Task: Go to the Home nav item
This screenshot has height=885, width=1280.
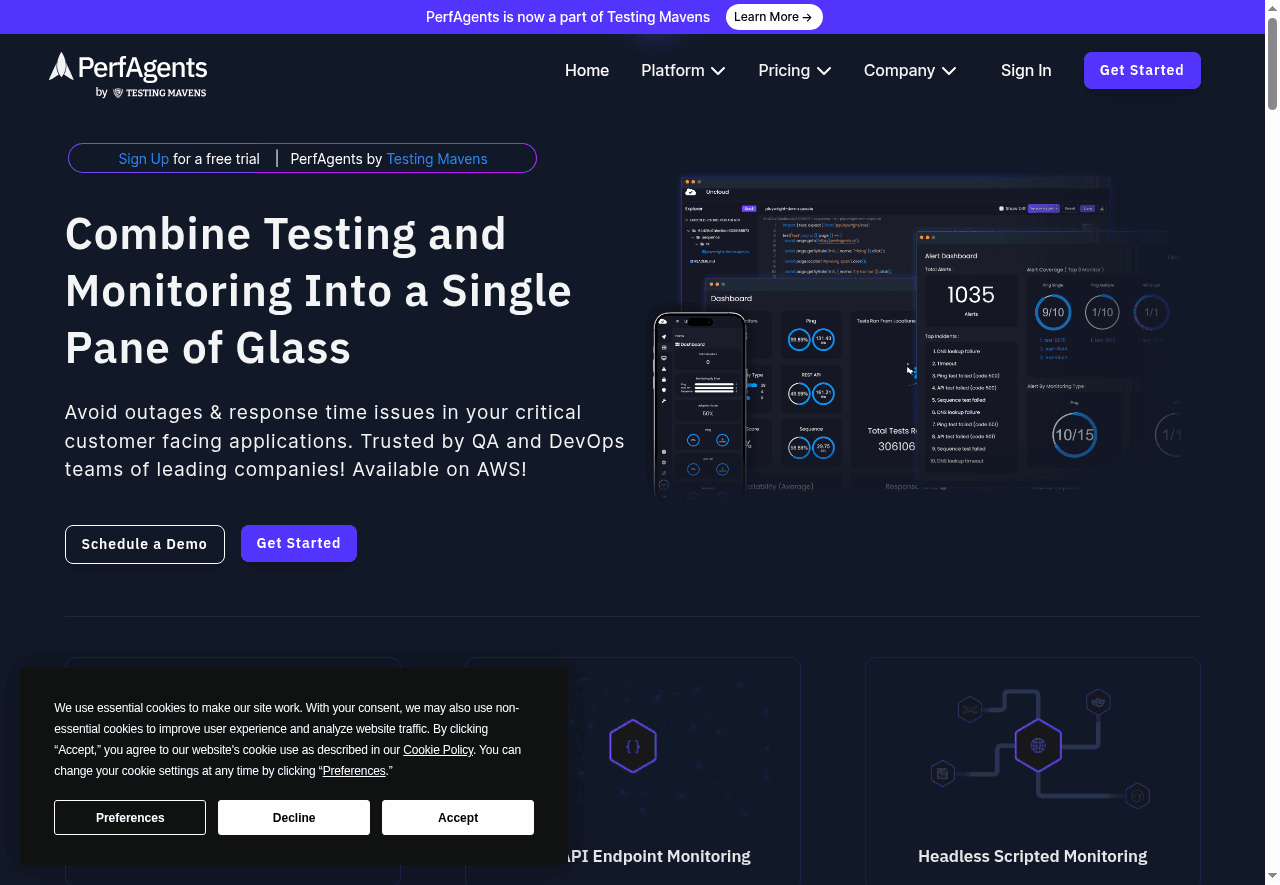Action: tap(587, 70)
